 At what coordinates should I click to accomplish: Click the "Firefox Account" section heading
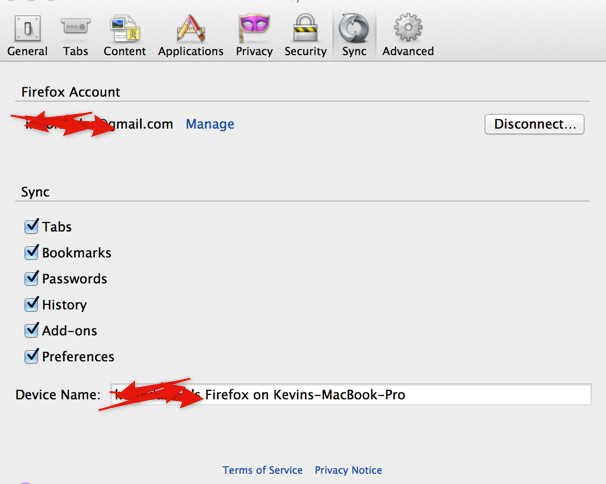pyautogui.click(x=70, y=92)
